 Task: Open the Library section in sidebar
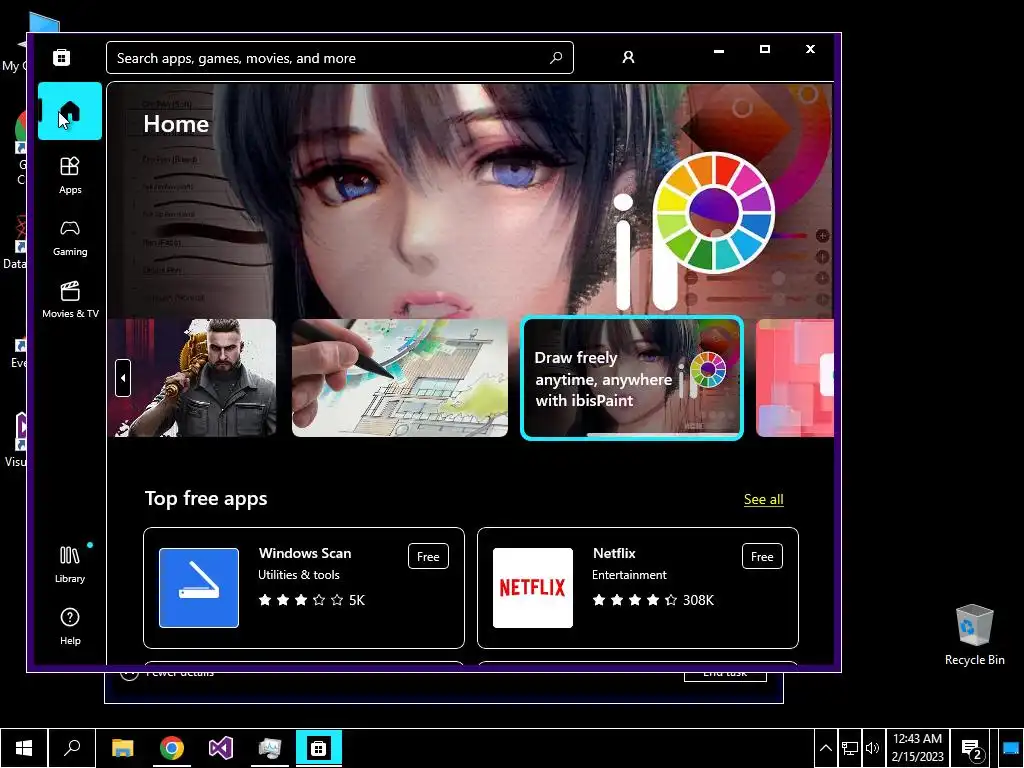pos(70,565)
